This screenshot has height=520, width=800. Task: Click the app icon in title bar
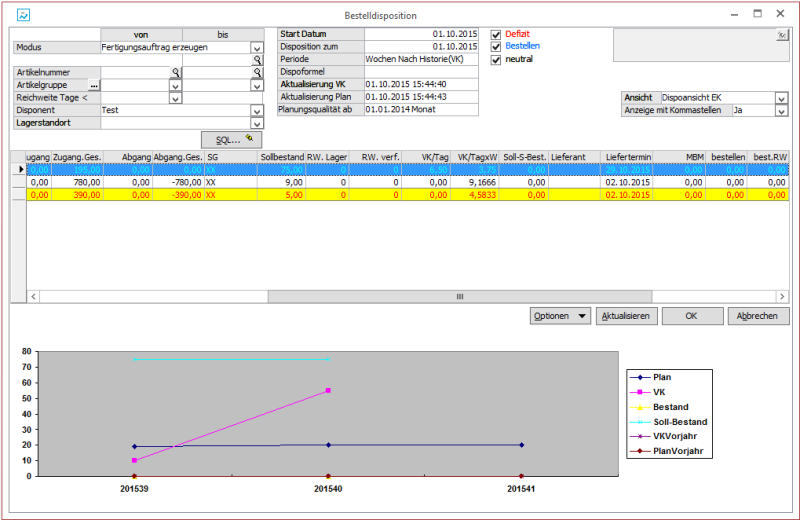pyautogui.click(x=23, y=15)
